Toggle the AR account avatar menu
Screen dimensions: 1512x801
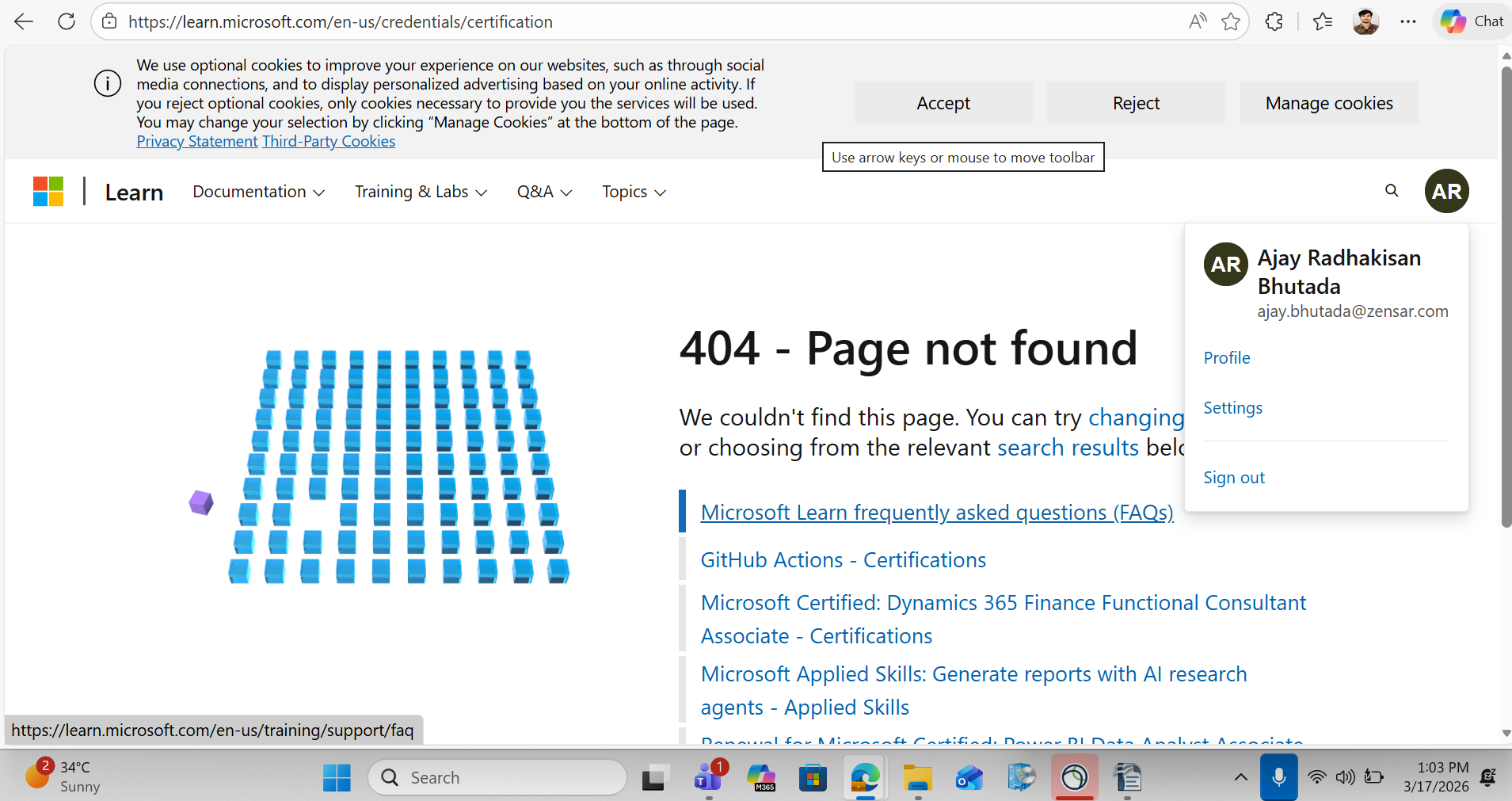[x=1446, y=191]
